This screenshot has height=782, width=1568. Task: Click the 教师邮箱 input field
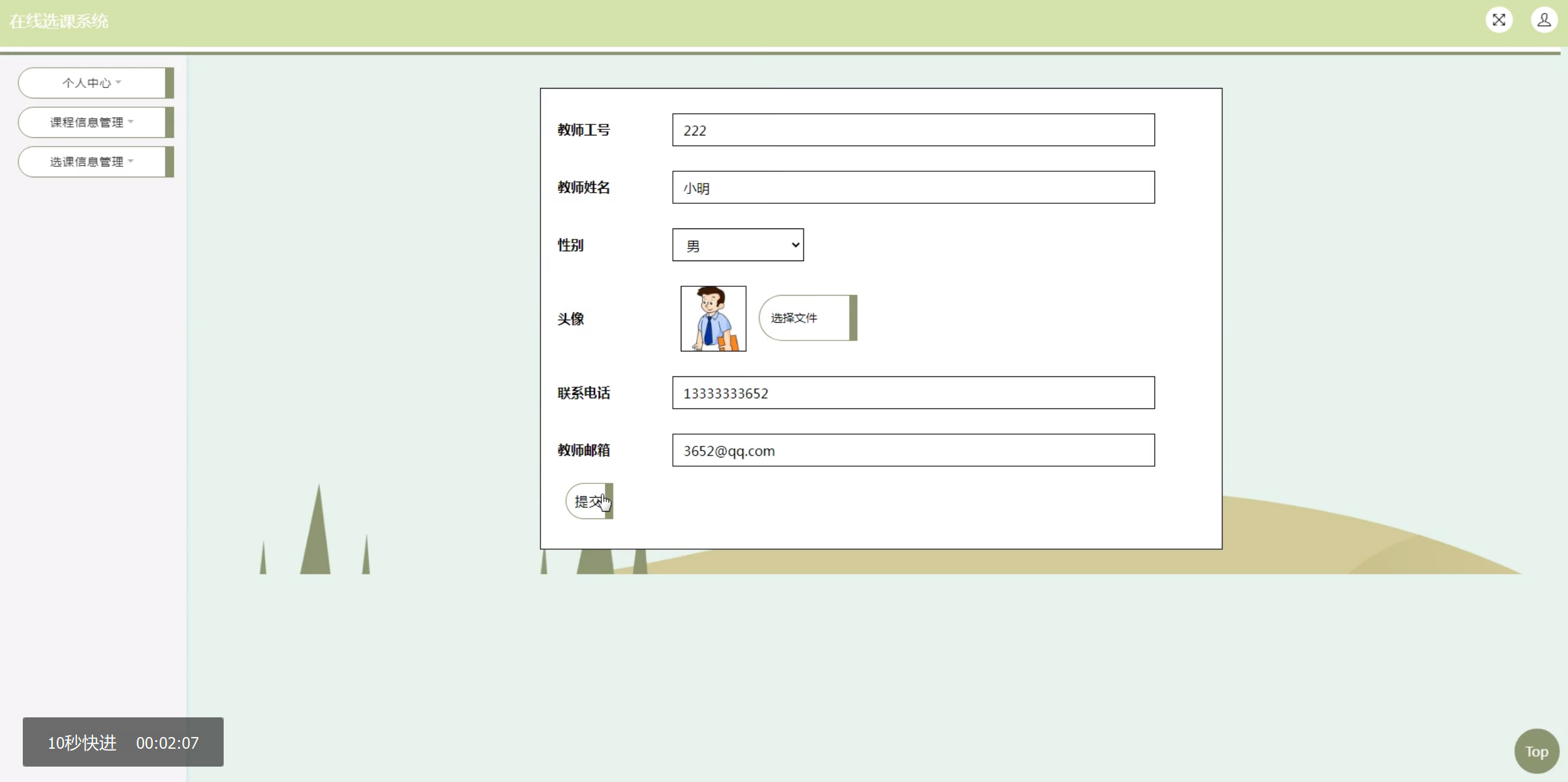pos(913,450)
